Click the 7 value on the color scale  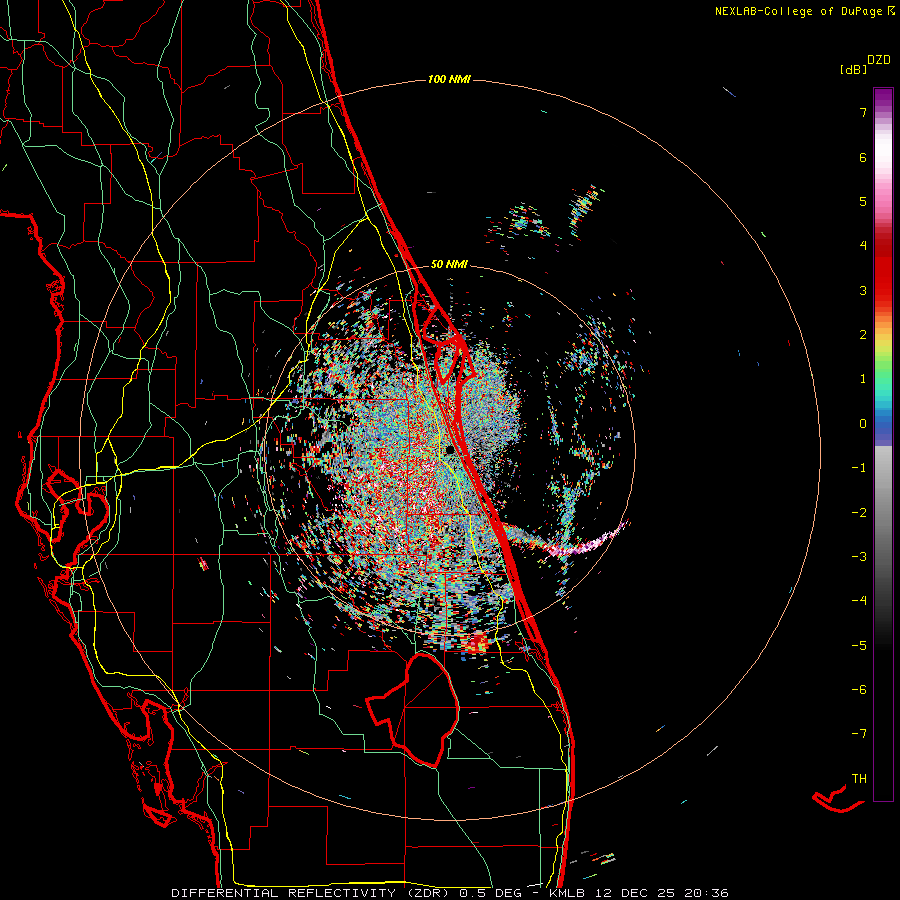[863, 112]
